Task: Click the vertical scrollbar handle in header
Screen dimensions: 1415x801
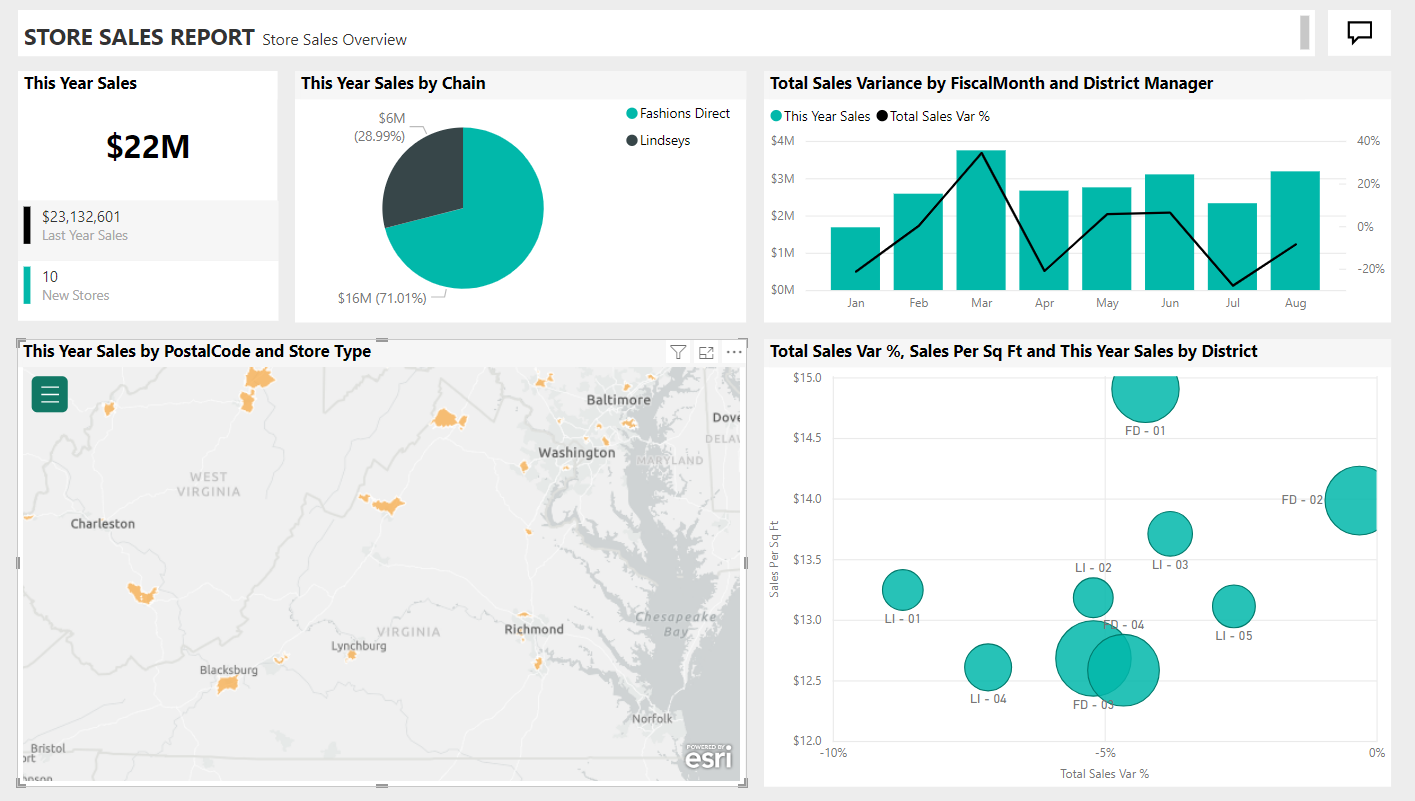Action: tap(1304, 32)
